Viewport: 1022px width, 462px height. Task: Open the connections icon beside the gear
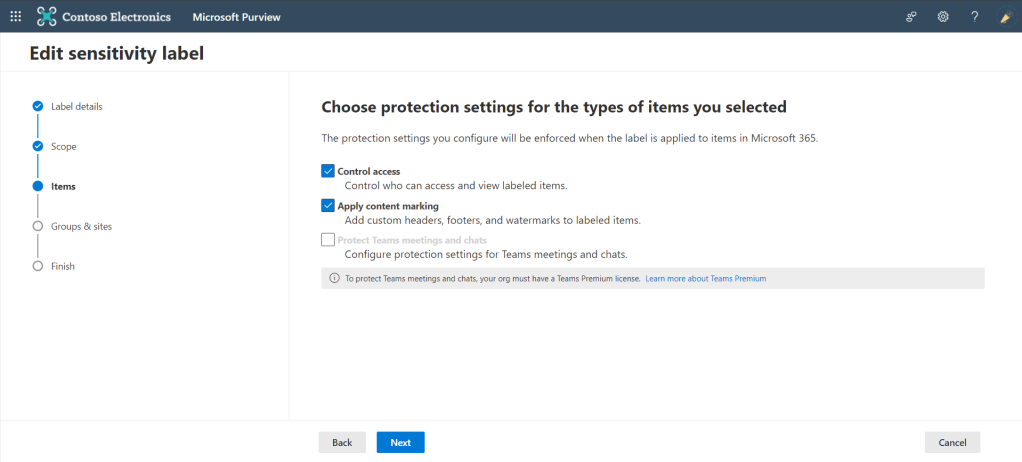[x=911, y=17]
